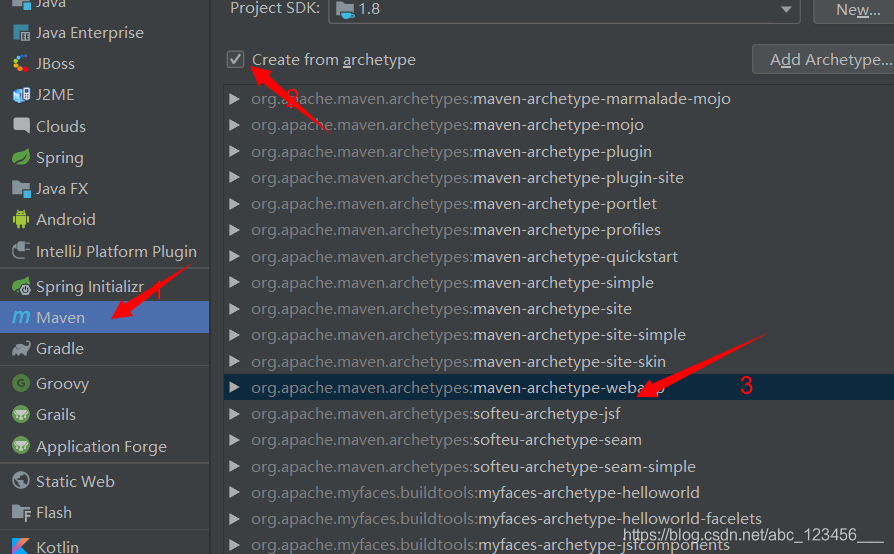Select Spring Initializr entry

pyautogui.click(x=104, y=286)
